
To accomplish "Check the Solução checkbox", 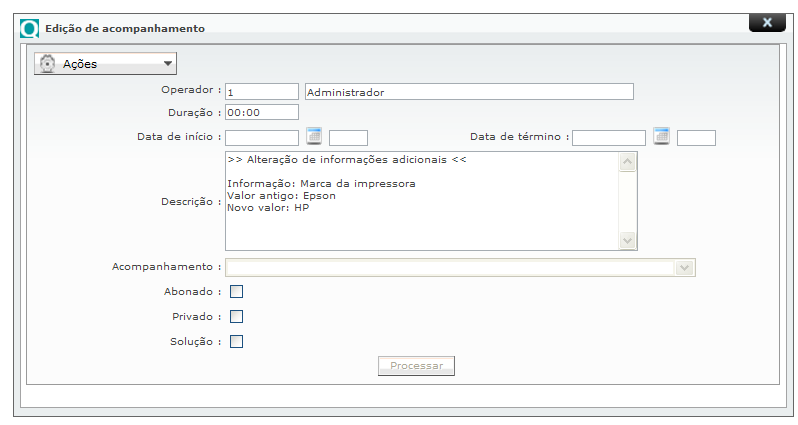I will (236, 342).
